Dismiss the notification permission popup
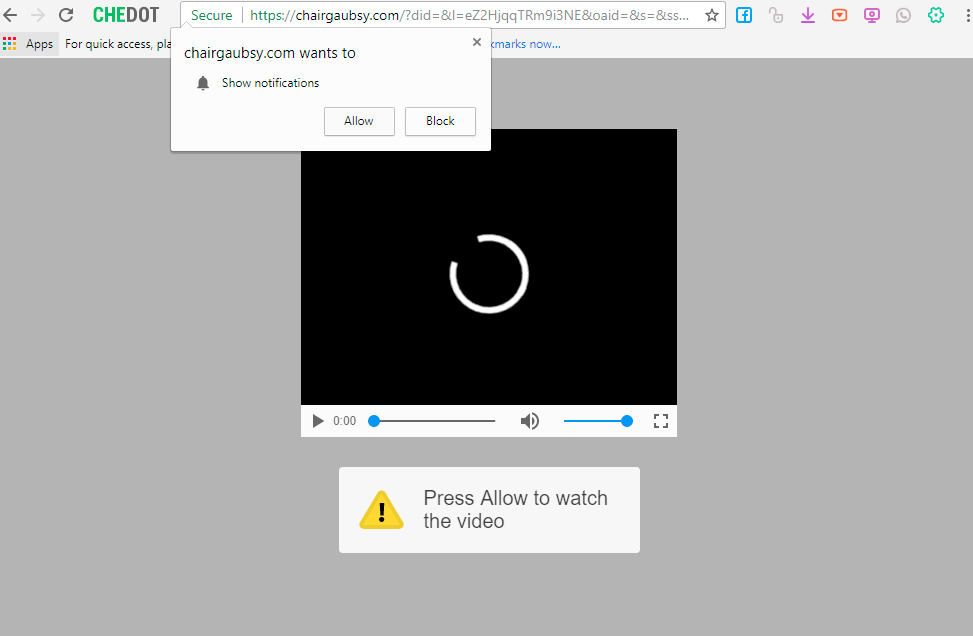This screenshot has width=973, height=636. pos(476,42)
